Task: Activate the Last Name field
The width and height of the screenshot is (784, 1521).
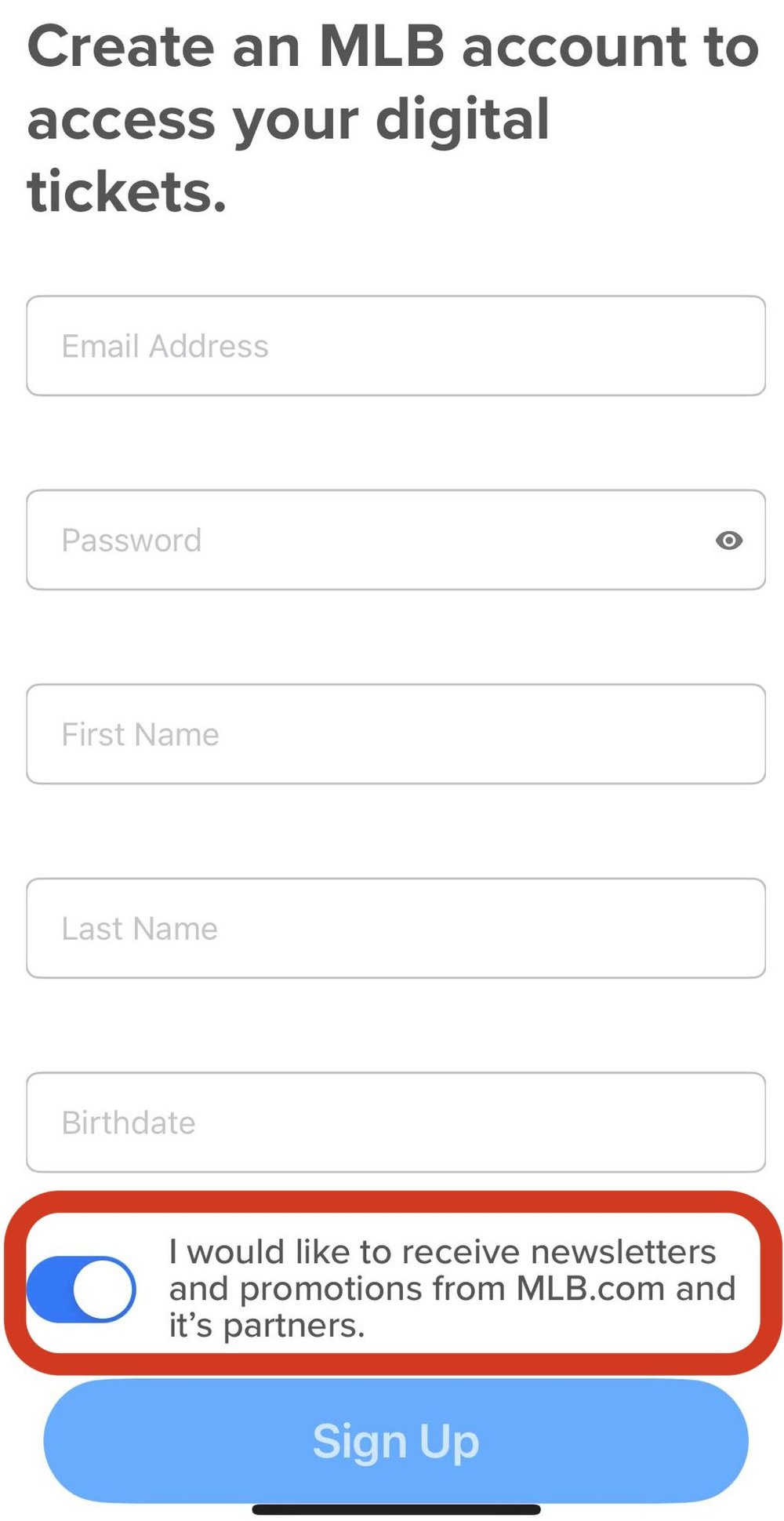Action: [x=395, y=928]
